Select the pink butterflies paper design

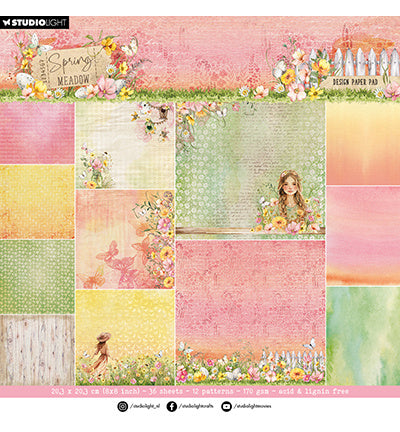coord(125,239)
